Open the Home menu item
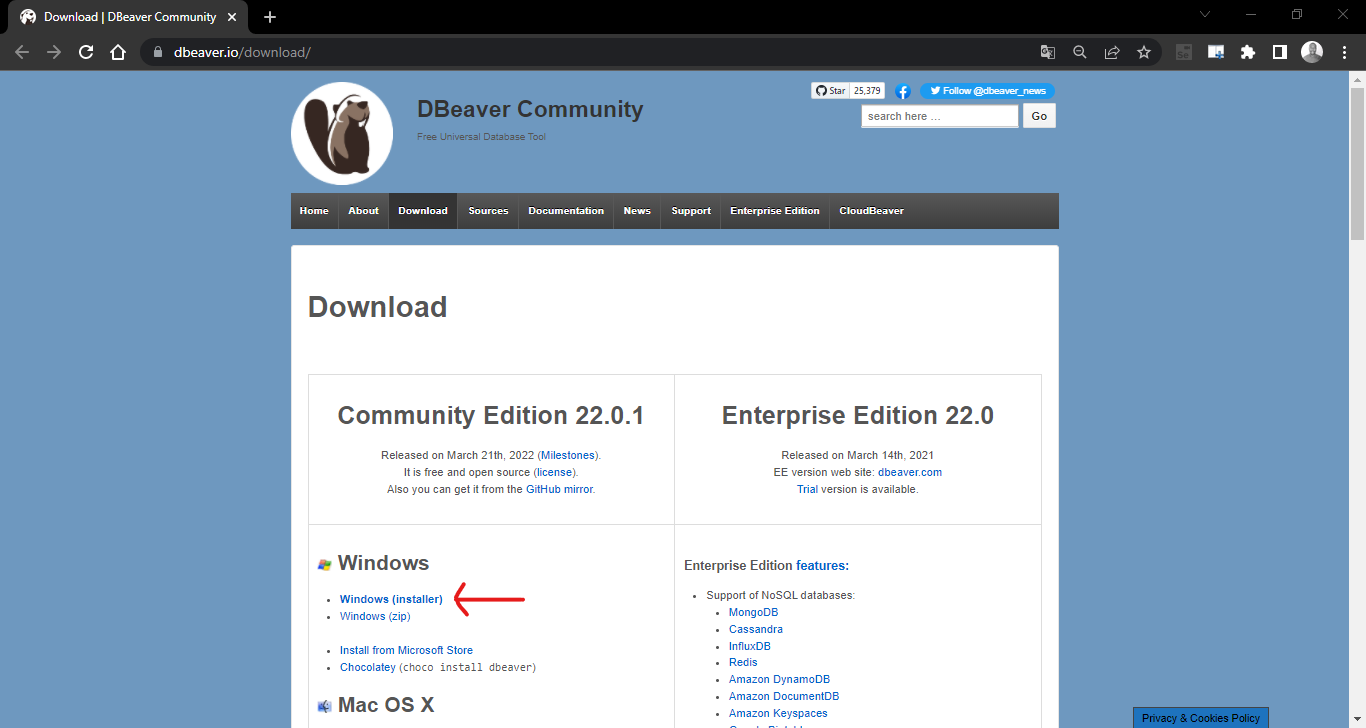 (x=314, y=211)
